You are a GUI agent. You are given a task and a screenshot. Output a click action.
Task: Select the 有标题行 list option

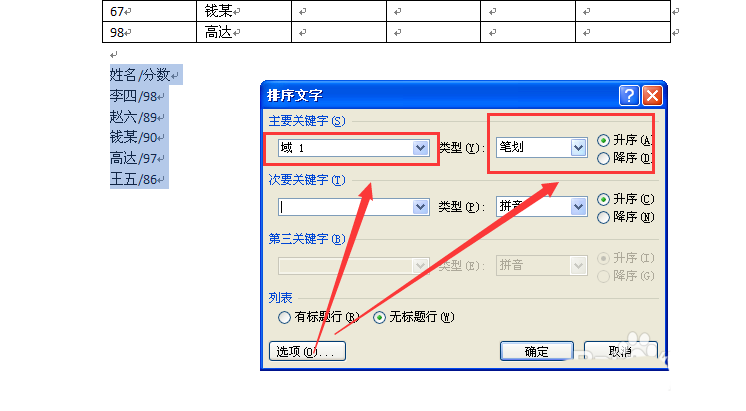[285, 317]
